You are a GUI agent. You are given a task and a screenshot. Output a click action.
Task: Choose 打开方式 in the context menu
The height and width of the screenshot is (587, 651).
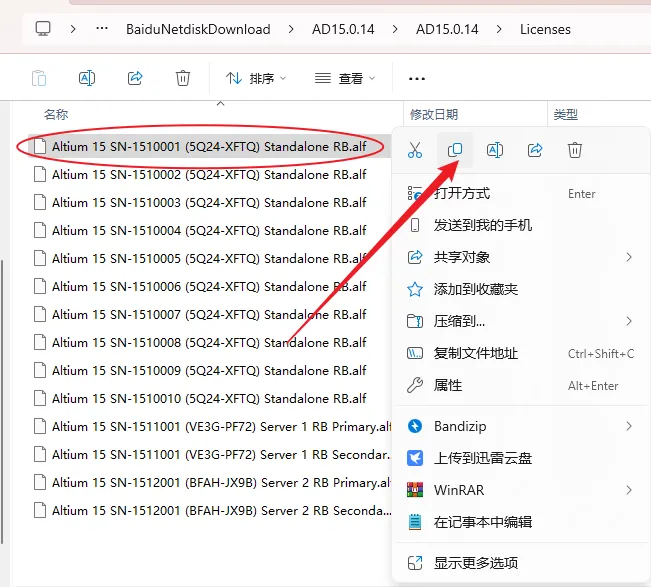click(521, 193)
